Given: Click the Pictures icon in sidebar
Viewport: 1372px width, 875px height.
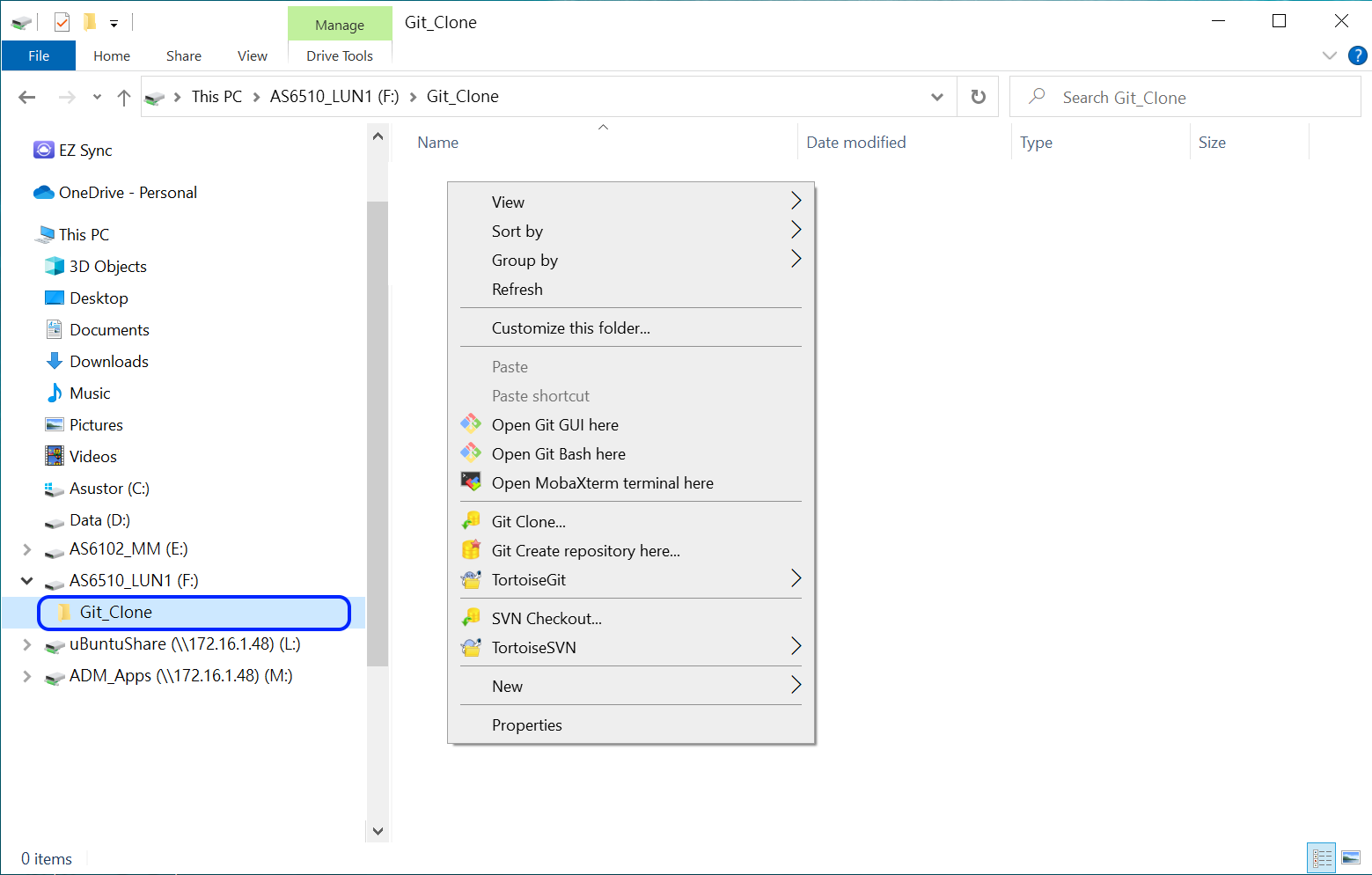Looking at the screenshot, I should pyautogui.click(x=55, y=424).
